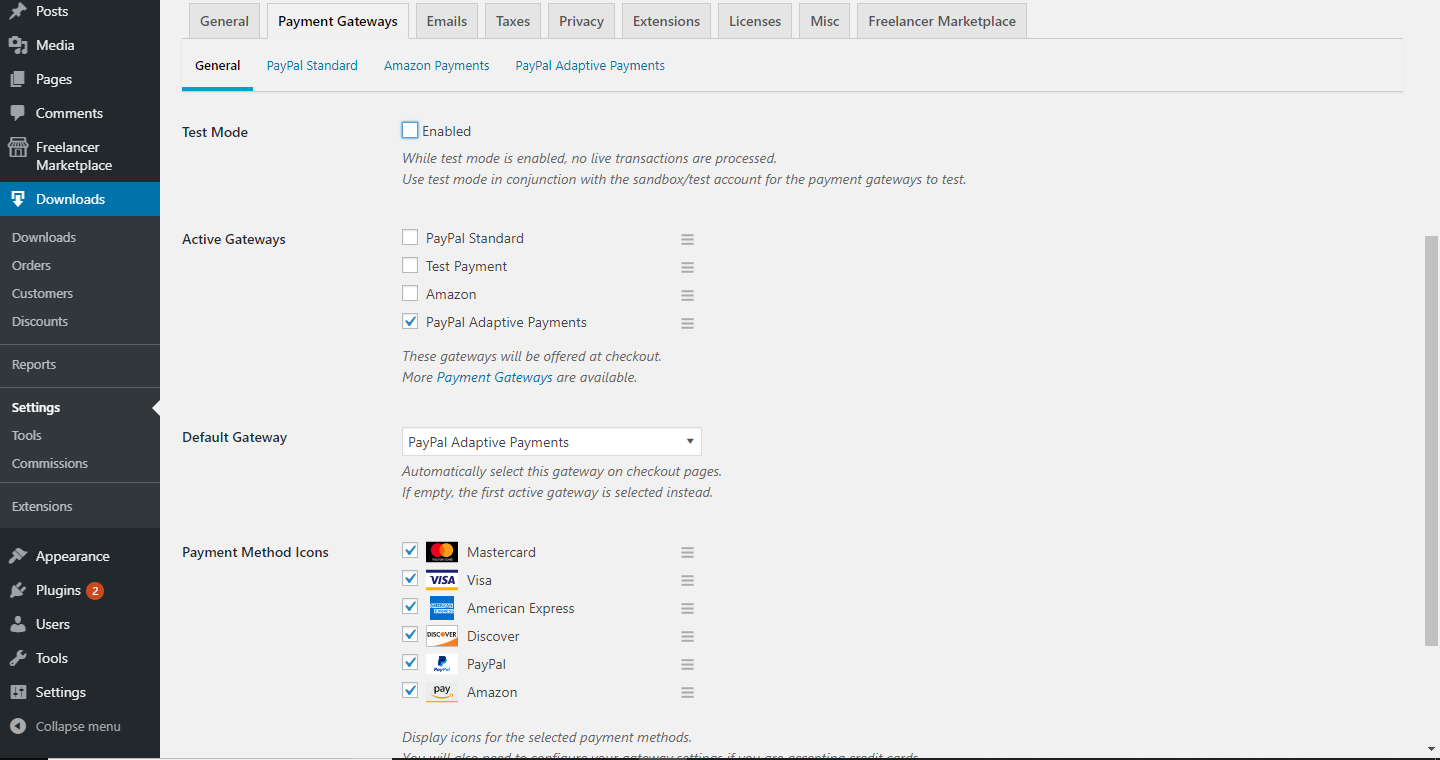Image resolution: width=1440 pixels, height=760 pixels.
Task: Select the General gateway sub-tab
Action: [x=218, y=65]
